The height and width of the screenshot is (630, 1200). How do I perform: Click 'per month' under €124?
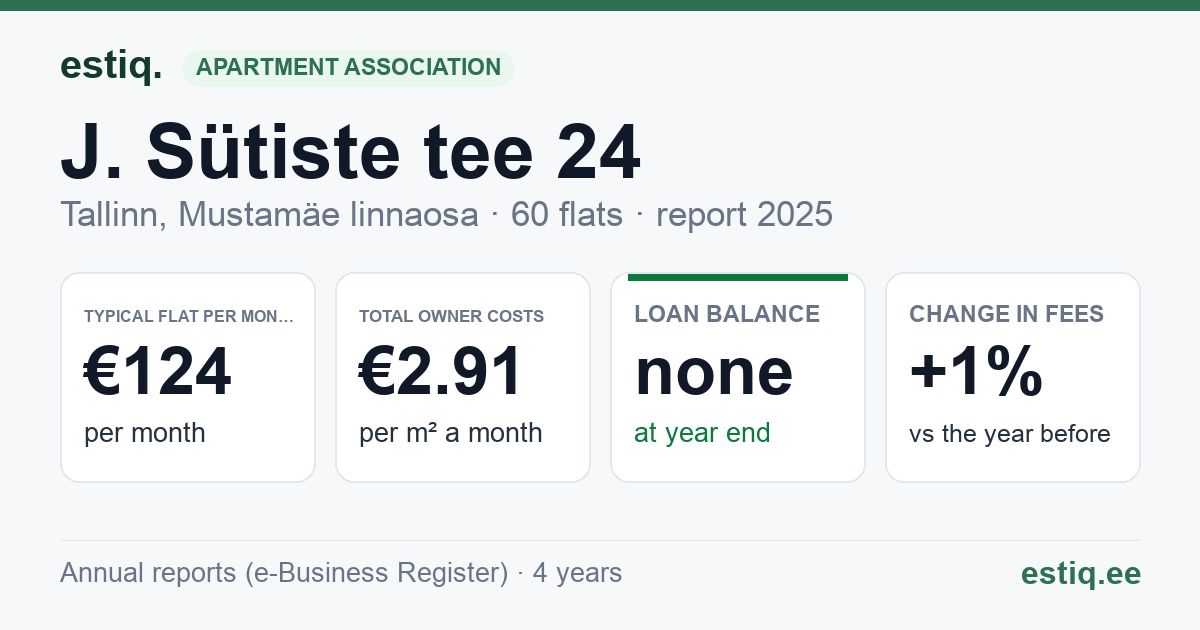tap(145, 433)
